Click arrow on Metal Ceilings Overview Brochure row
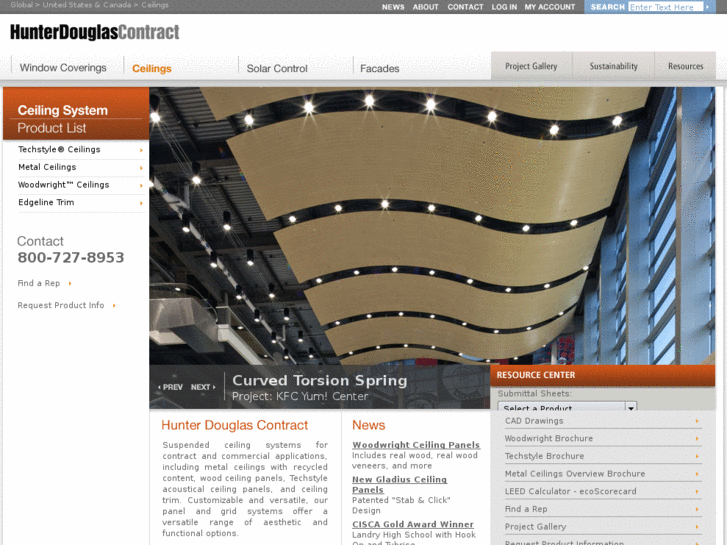727x545 pixels. click(x=697, y=474)
